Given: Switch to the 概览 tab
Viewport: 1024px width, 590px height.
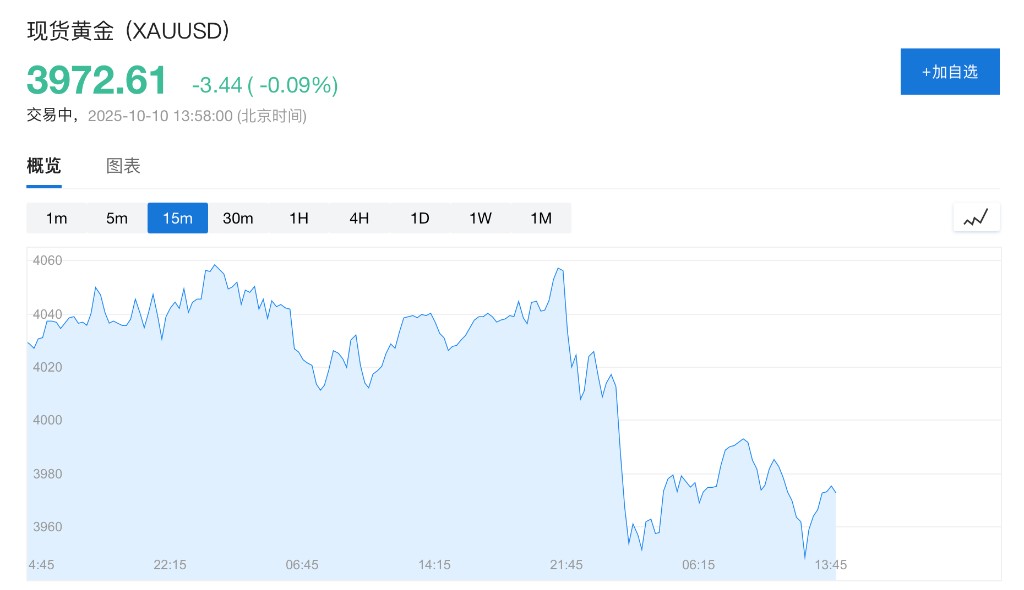Looking at the screenshot, I should (x=44, y=166).
